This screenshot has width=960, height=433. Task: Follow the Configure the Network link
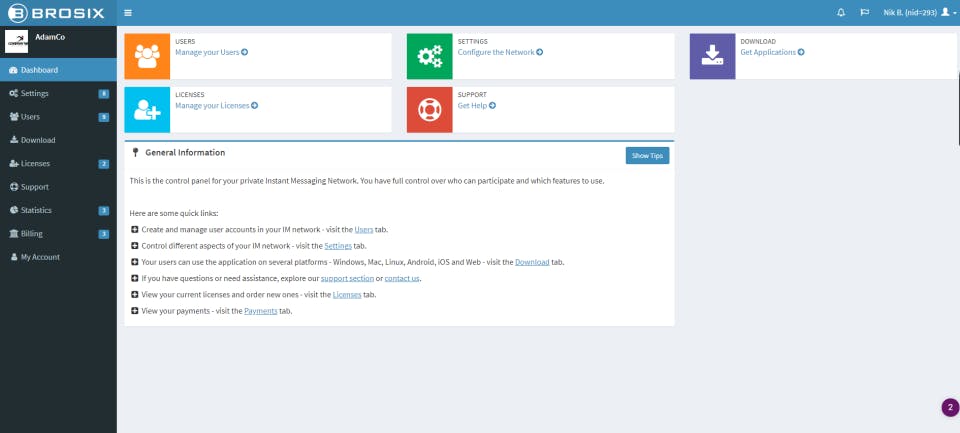(x=500, y=52)
